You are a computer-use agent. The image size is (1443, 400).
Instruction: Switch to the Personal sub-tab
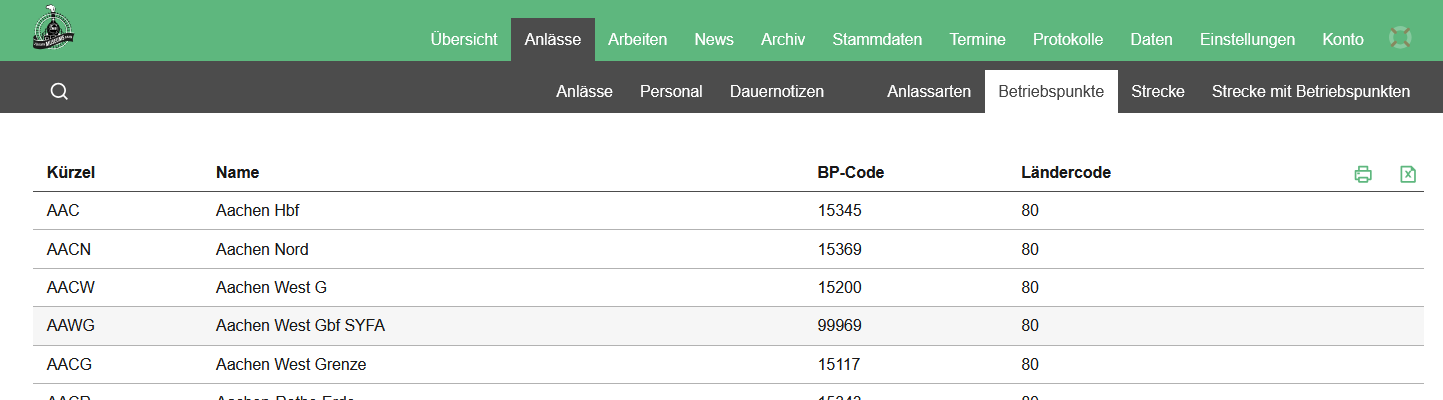coord(671,92)
